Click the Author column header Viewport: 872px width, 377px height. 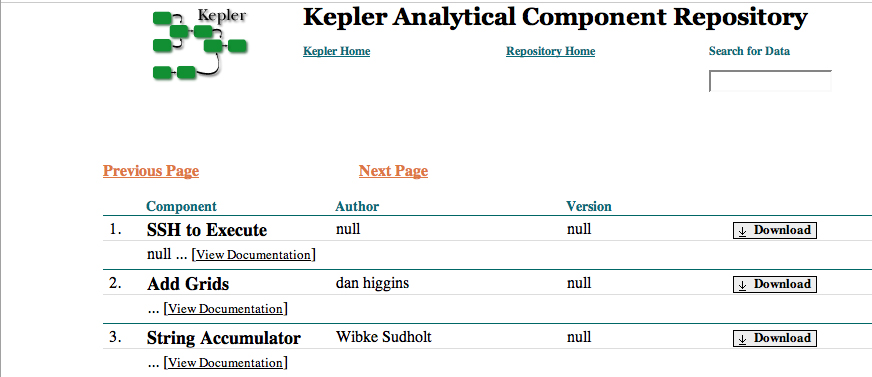click(x=357, y=206)
